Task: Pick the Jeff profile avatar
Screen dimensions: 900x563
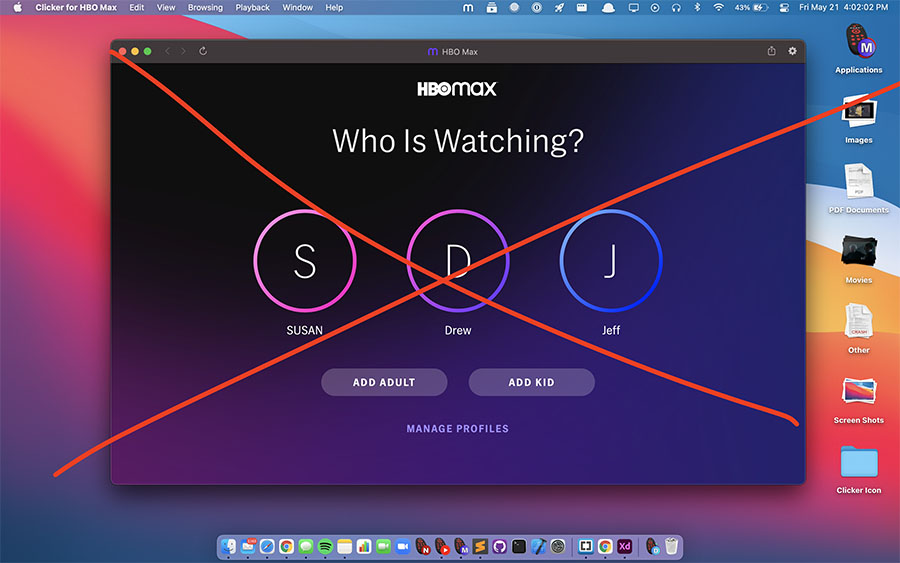Action: point(611,261)
